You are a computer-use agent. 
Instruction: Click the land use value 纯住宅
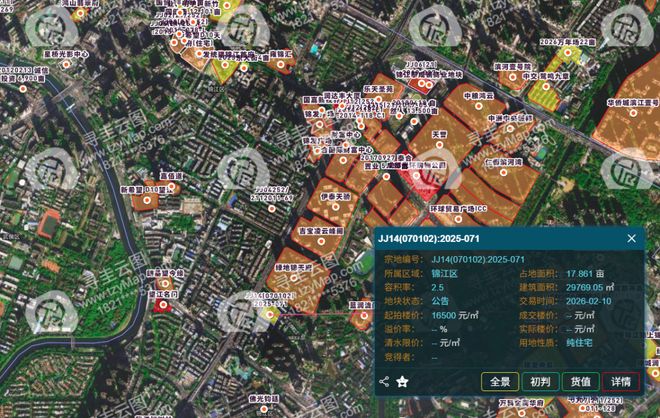579,343
